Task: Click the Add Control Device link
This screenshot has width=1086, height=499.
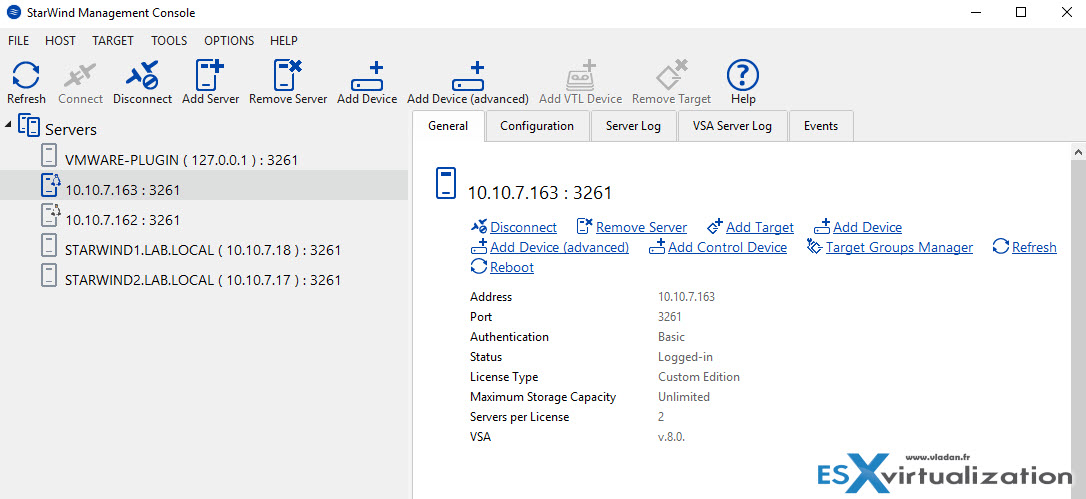Action: click(727, 247)
